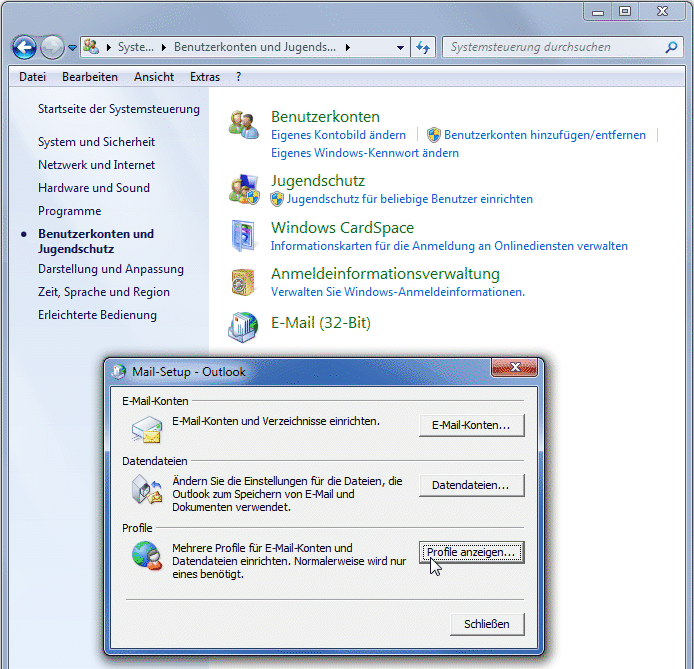694x669 pixels.
Task: Open Zeit, Sprache und Region category
Action: (104, 292)
